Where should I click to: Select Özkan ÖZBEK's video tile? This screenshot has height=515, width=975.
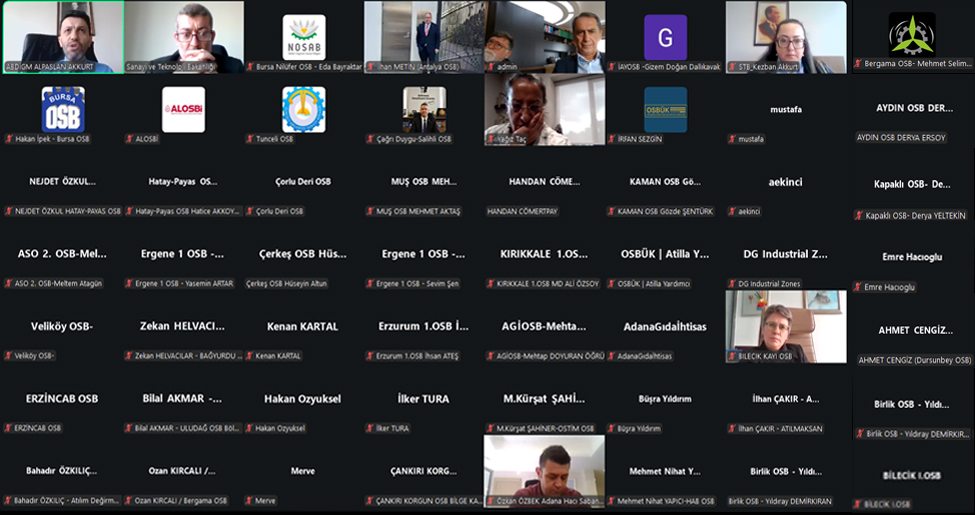pyautogui.click(x=544, y=470)
